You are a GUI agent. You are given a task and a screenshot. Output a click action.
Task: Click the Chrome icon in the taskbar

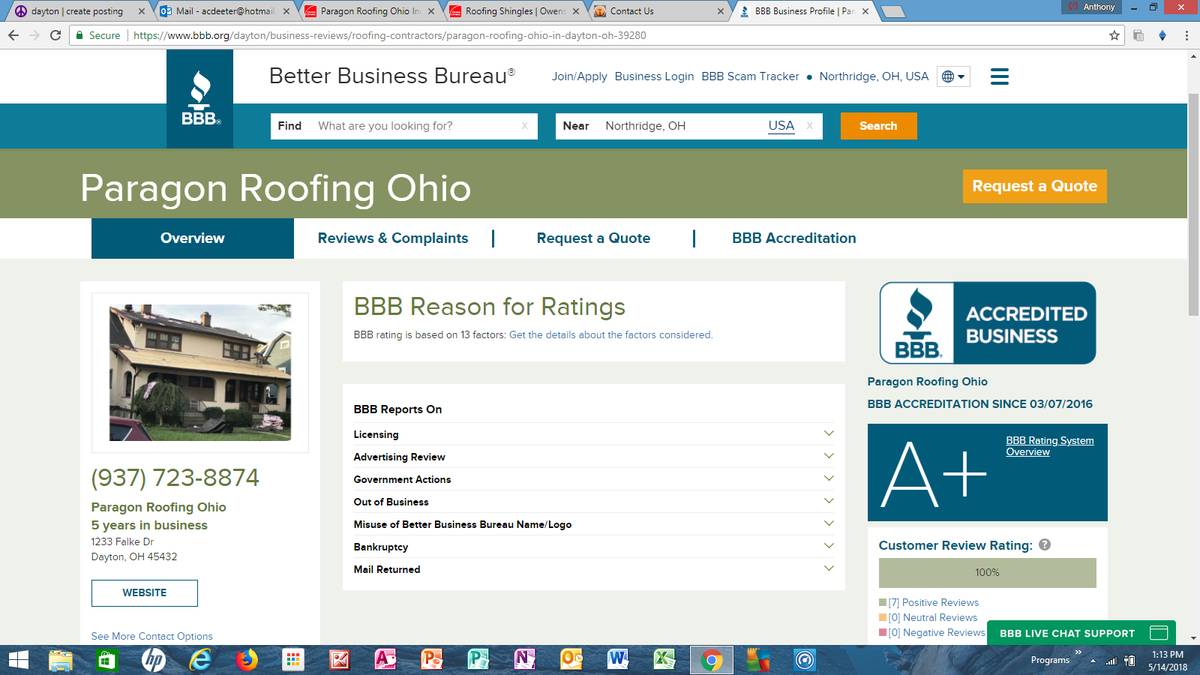pyautogui.click(x=711, y=660)
